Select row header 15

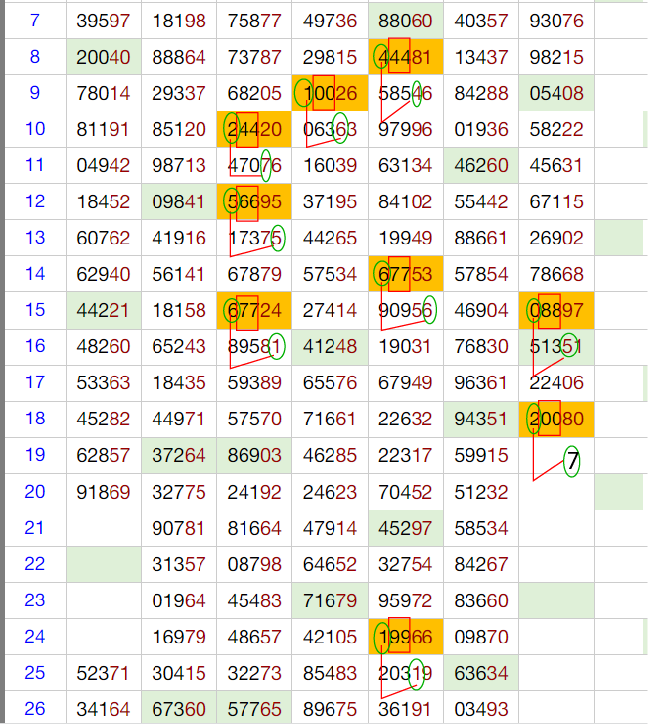pos(35,310)
